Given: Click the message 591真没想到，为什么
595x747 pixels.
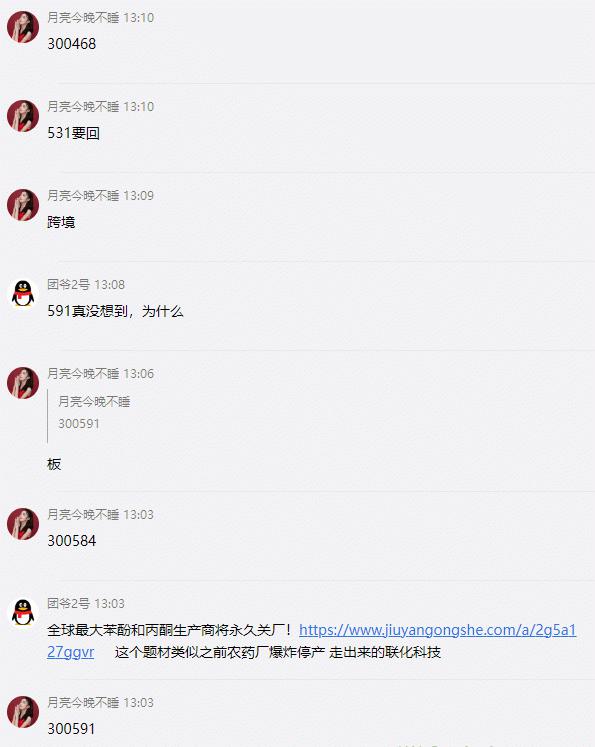Looking at the screenshot, I should click(x=115, y=311).
